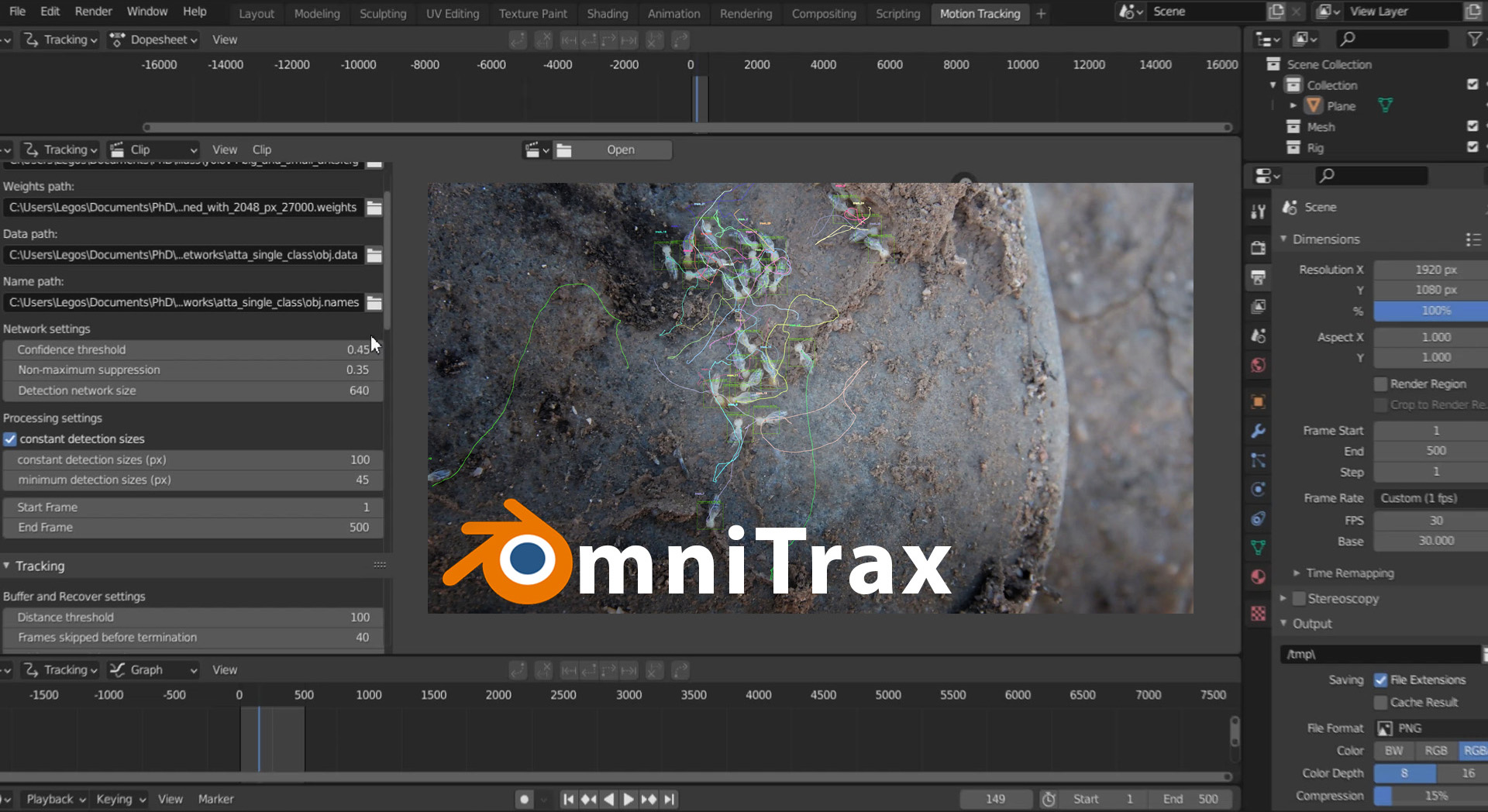This screenshot has width=1488, height=812.
Task: Play the animation forward
Action: click(629, 799)
